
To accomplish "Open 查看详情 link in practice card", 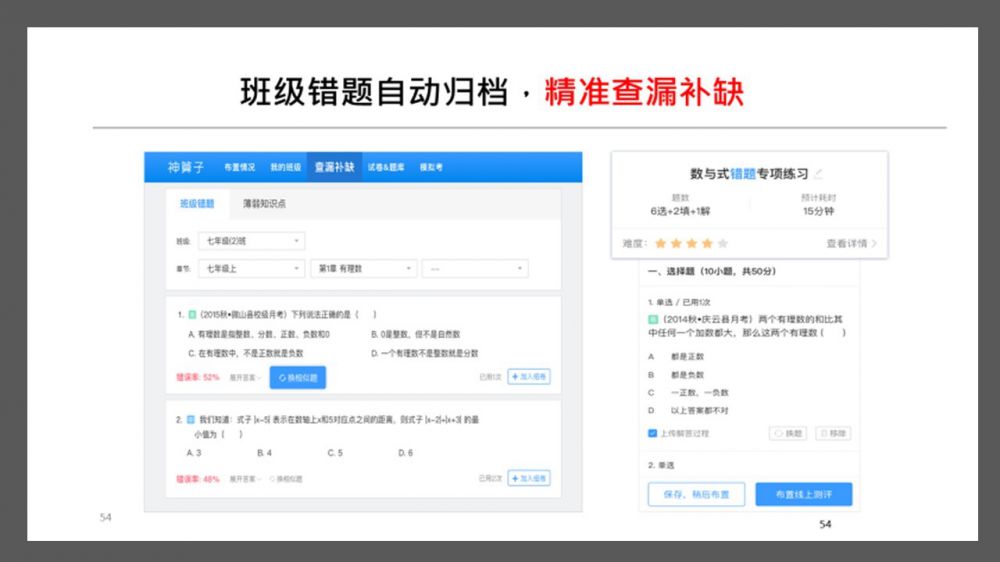I will (x=851, y=243).
